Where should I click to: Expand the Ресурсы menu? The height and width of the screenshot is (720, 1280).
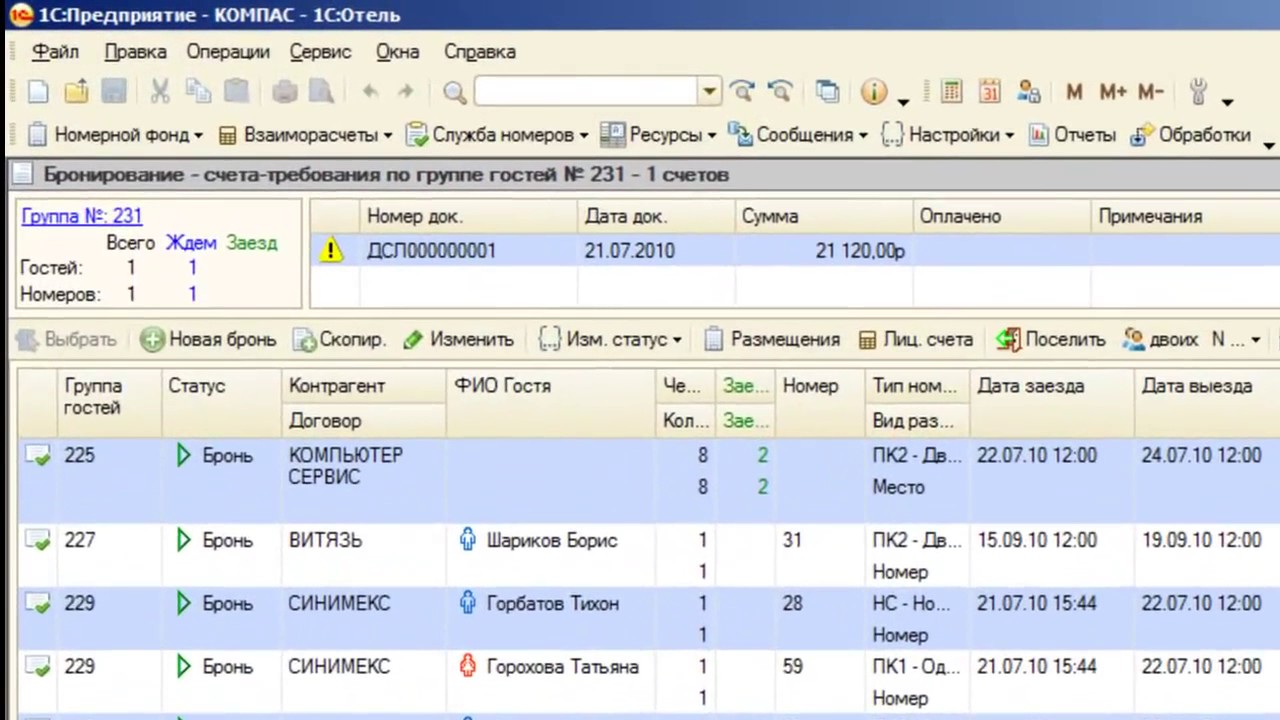[x=658, y=135]
